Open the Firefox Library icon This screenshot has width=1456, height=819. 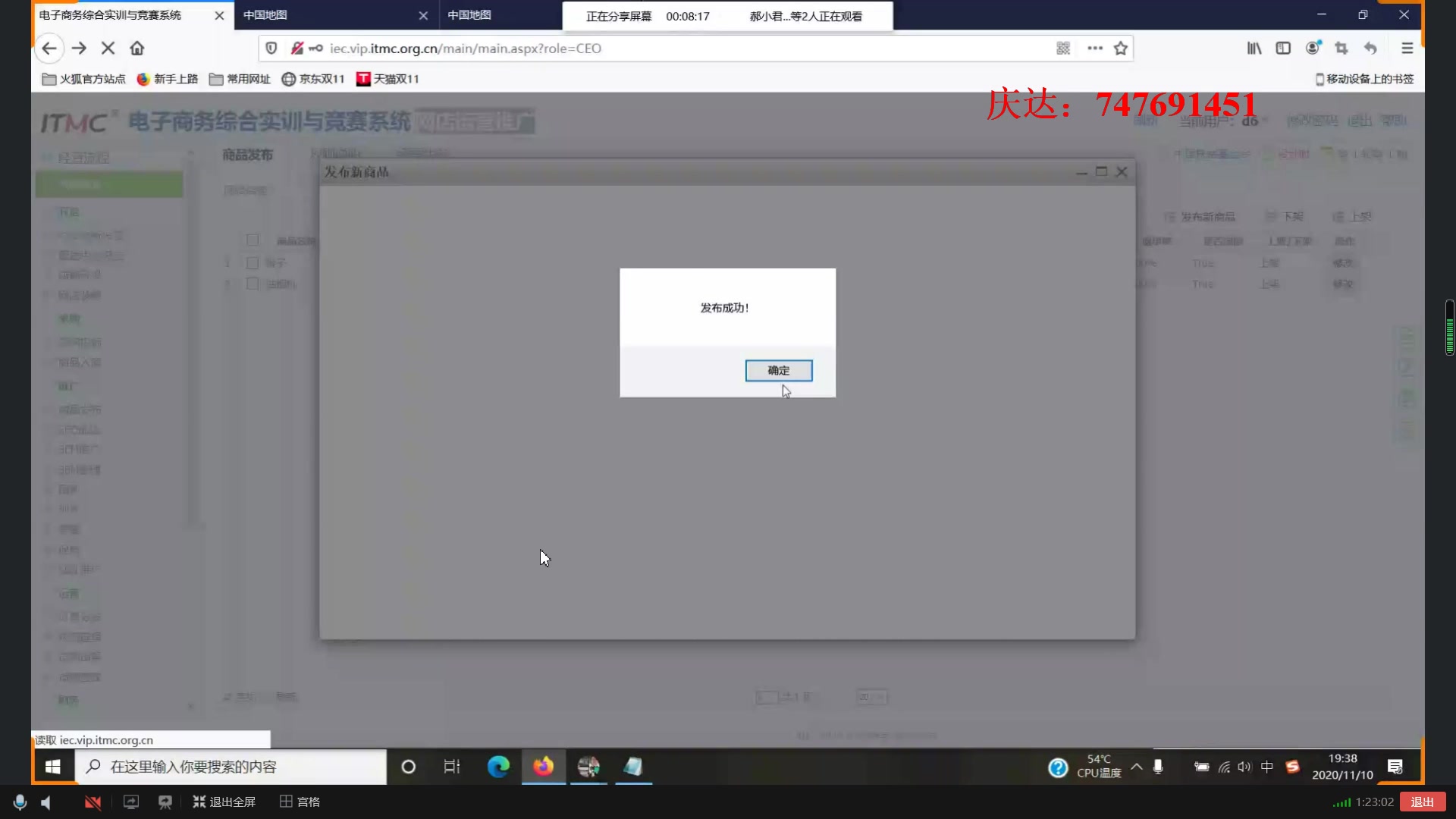[x=1253, y=48]
